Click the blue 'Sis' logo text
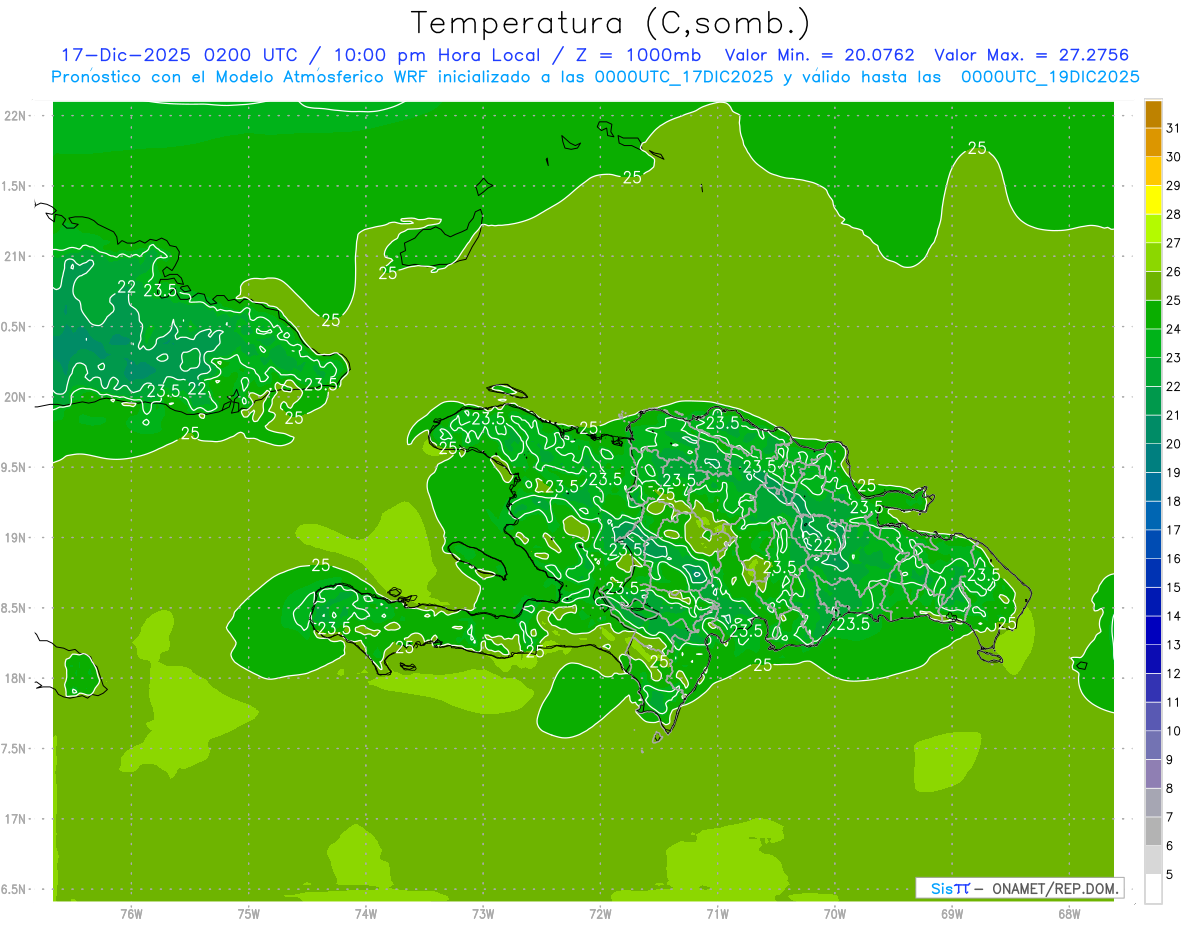This screenshot has width=1200, height=927. tap(942, 888)
